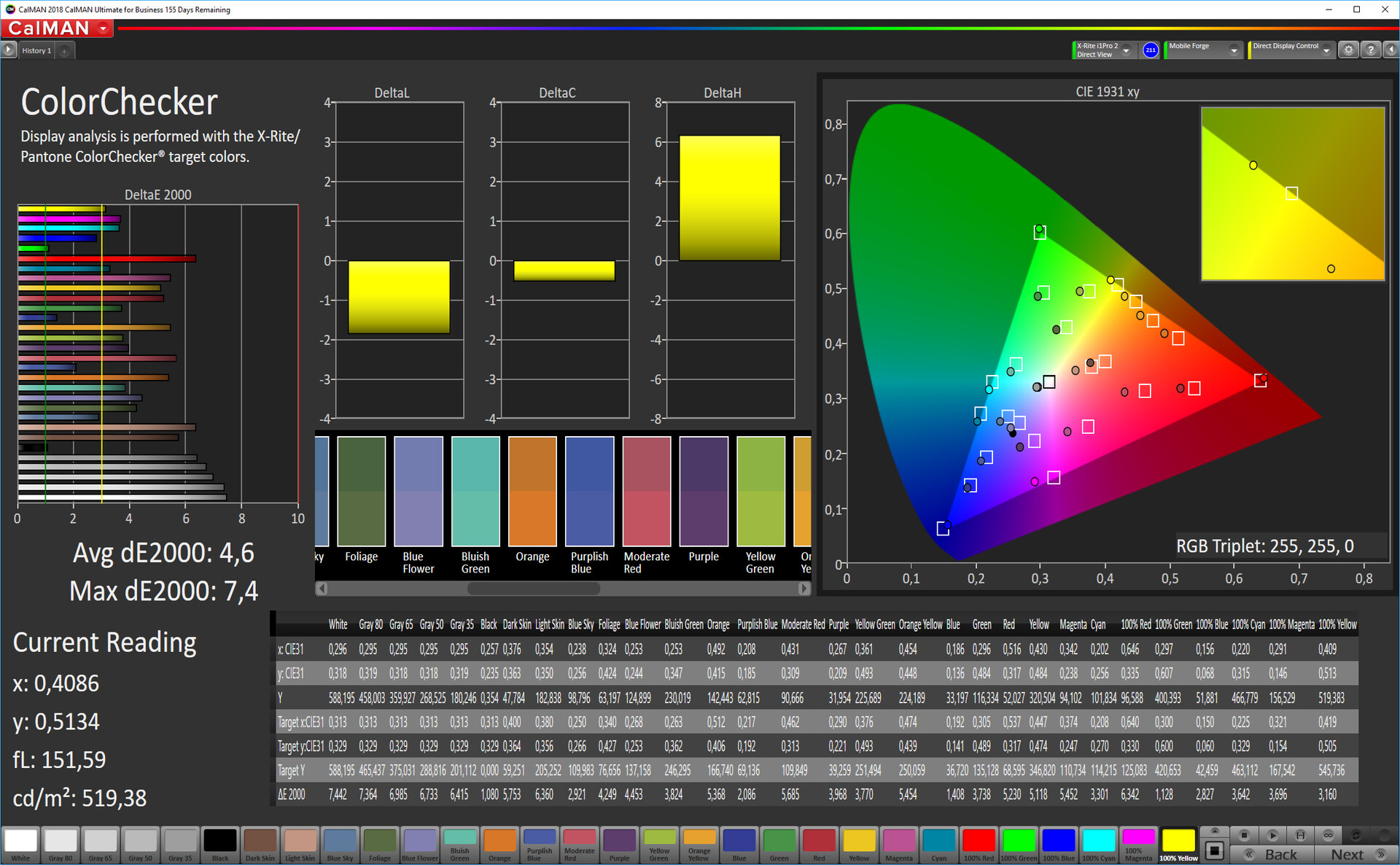Select the History 1 tab
Screen dimensions: 1400x865
coord(36,50)
